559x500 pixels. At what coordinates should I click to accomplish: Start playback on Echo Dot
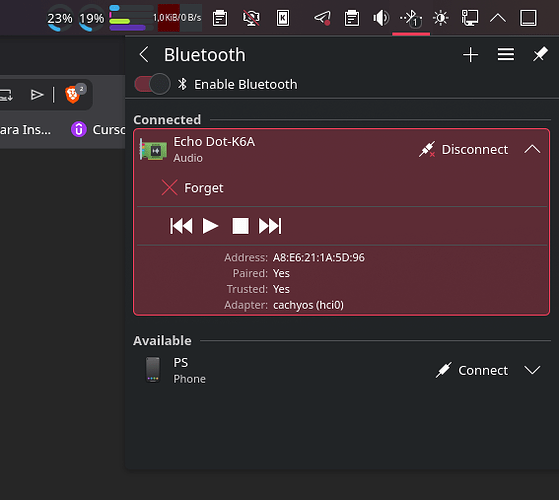210,226
